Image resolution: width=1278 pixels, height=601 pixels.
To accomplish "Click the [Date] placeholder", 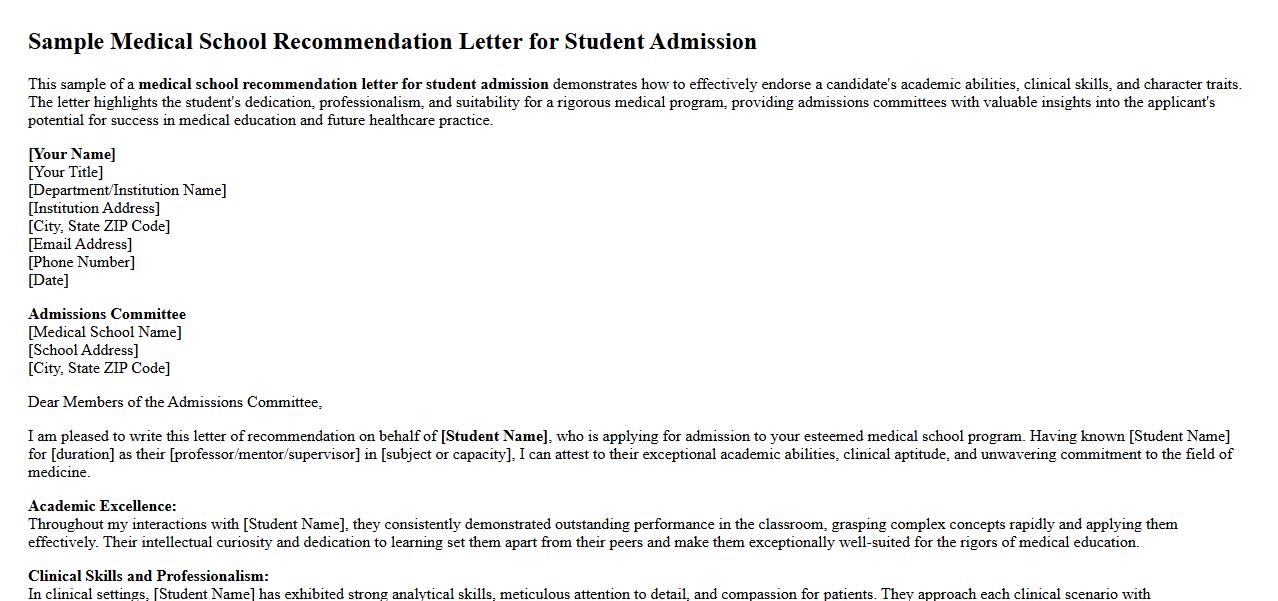I will [48, 280].
